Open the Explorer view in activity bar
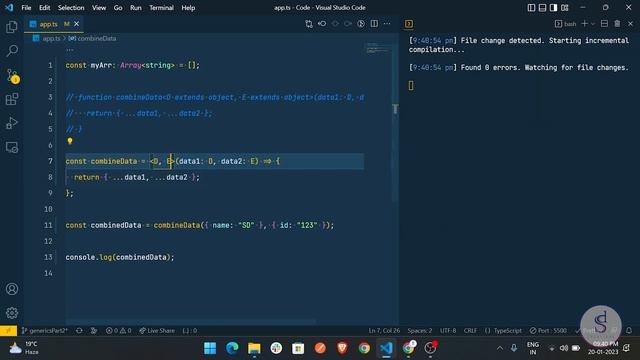This screenshot has height=360, width=640. 12,27
